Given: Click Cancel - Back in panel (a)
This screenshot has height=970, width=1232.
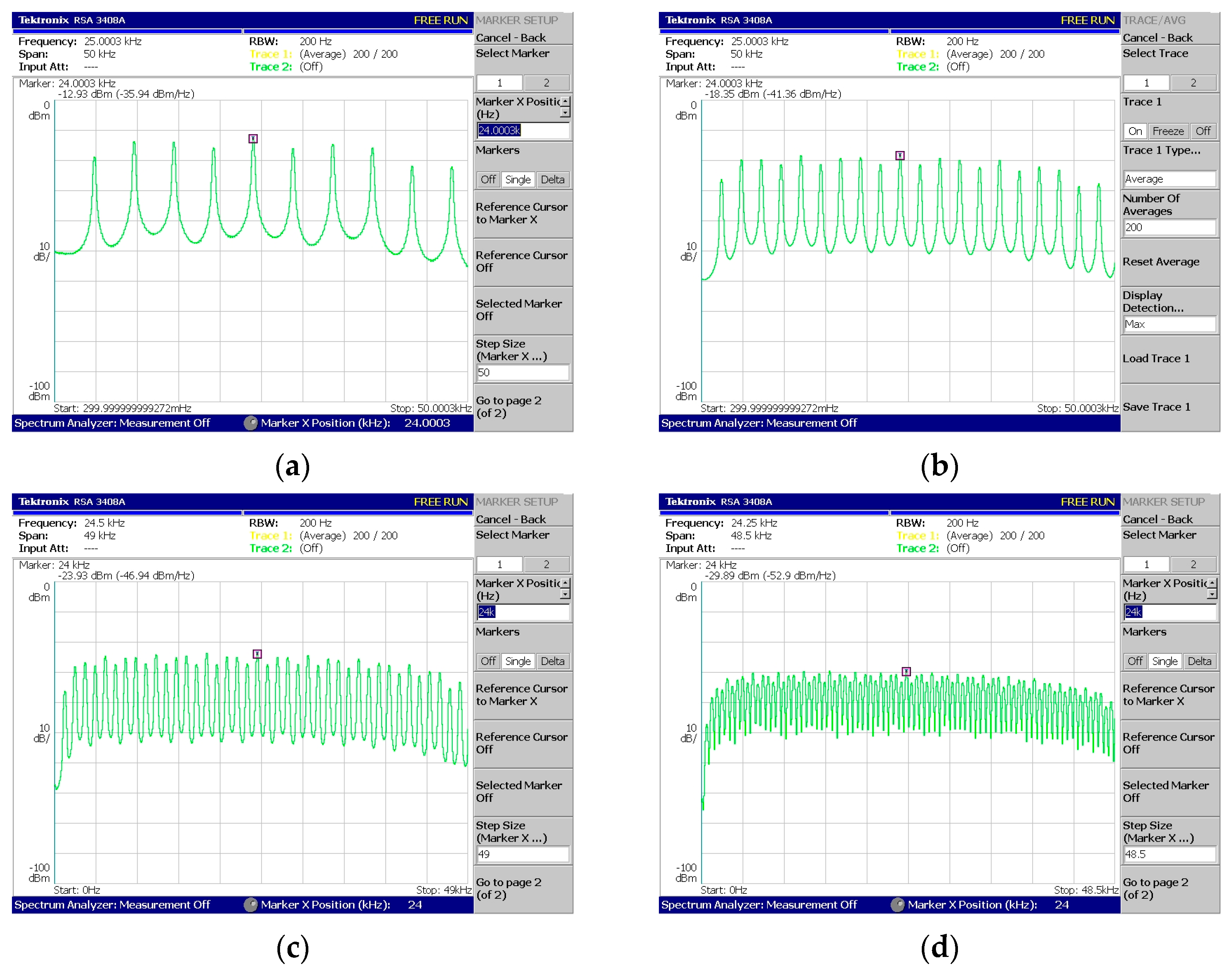Looking at the screenshot, I should click(524, 38).
